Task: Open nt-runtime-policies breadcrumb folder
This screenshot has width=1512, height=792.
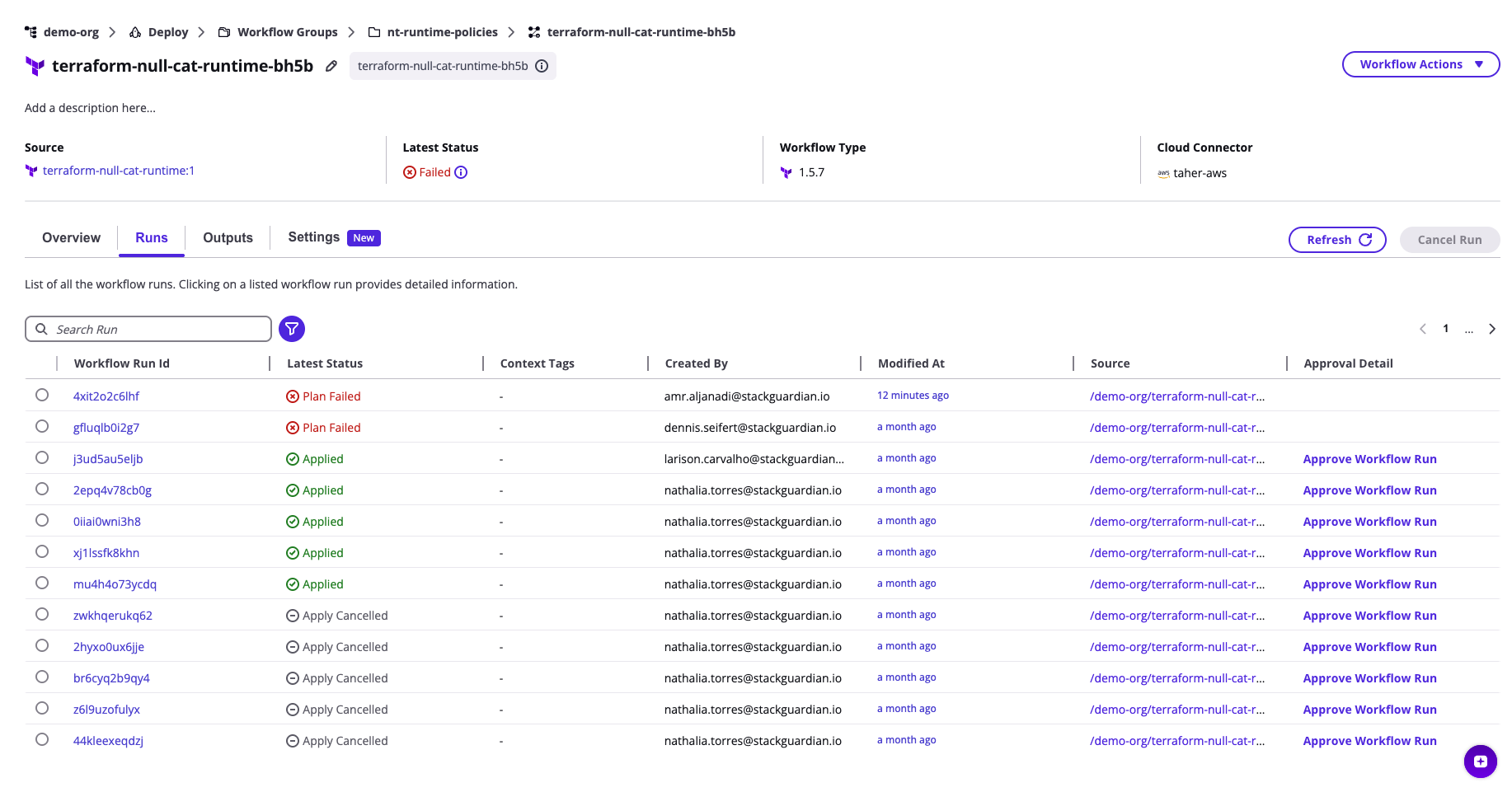Action: click(442, 32)
